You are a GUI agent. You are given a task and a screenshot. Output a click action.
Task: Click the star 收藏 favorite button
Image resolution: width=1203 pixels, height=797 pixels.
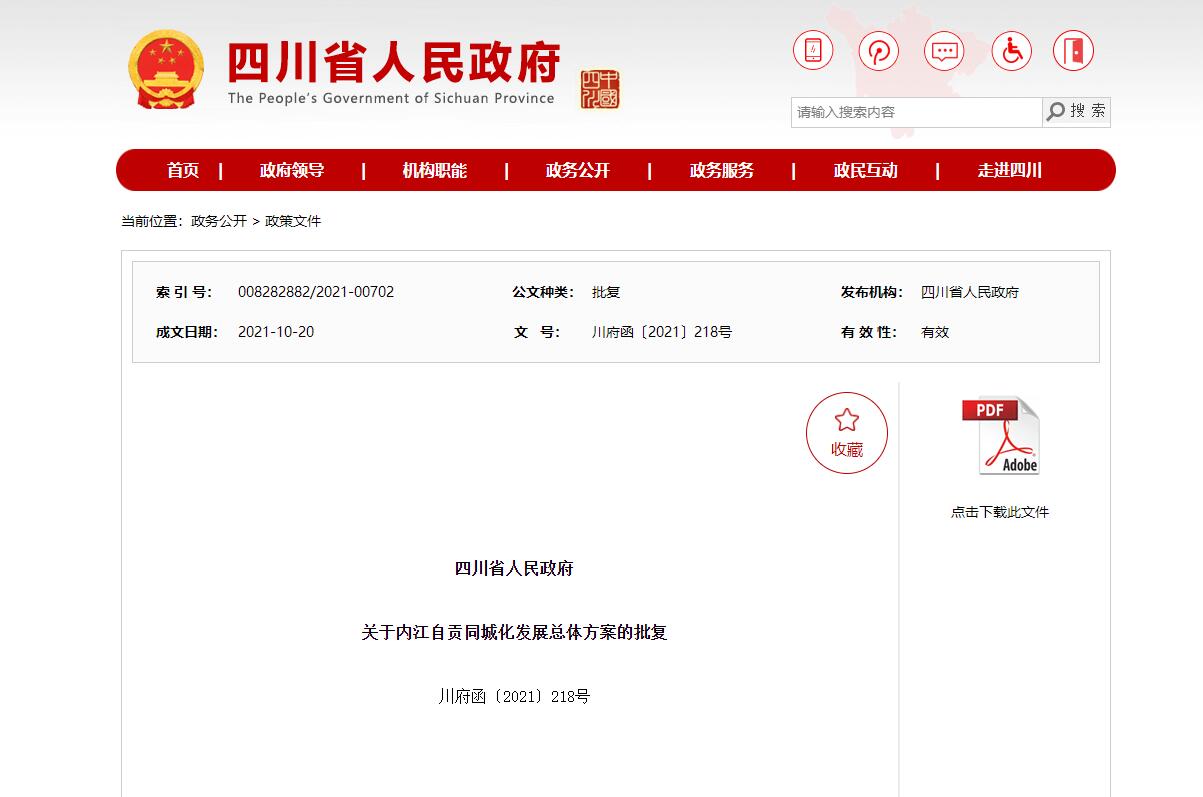847,433
